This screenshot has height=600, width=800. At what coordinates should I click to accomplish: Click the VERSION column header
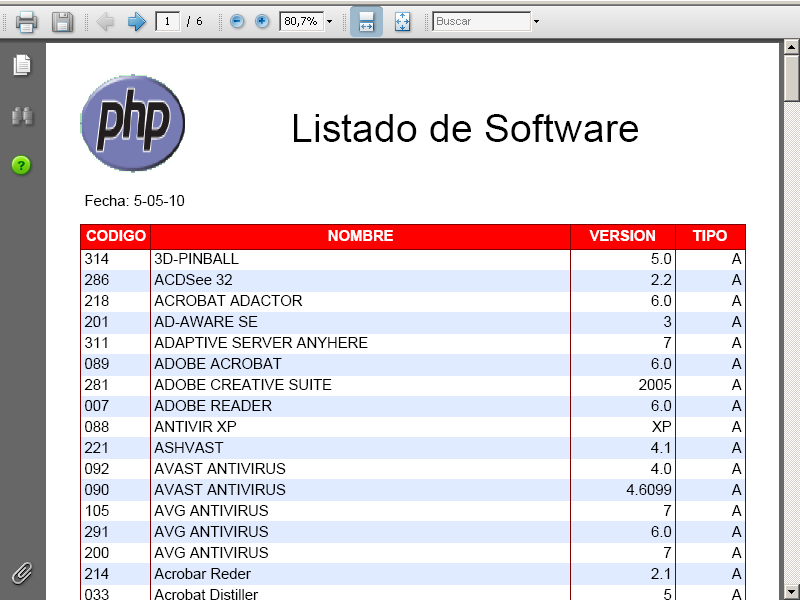point(622,236)
